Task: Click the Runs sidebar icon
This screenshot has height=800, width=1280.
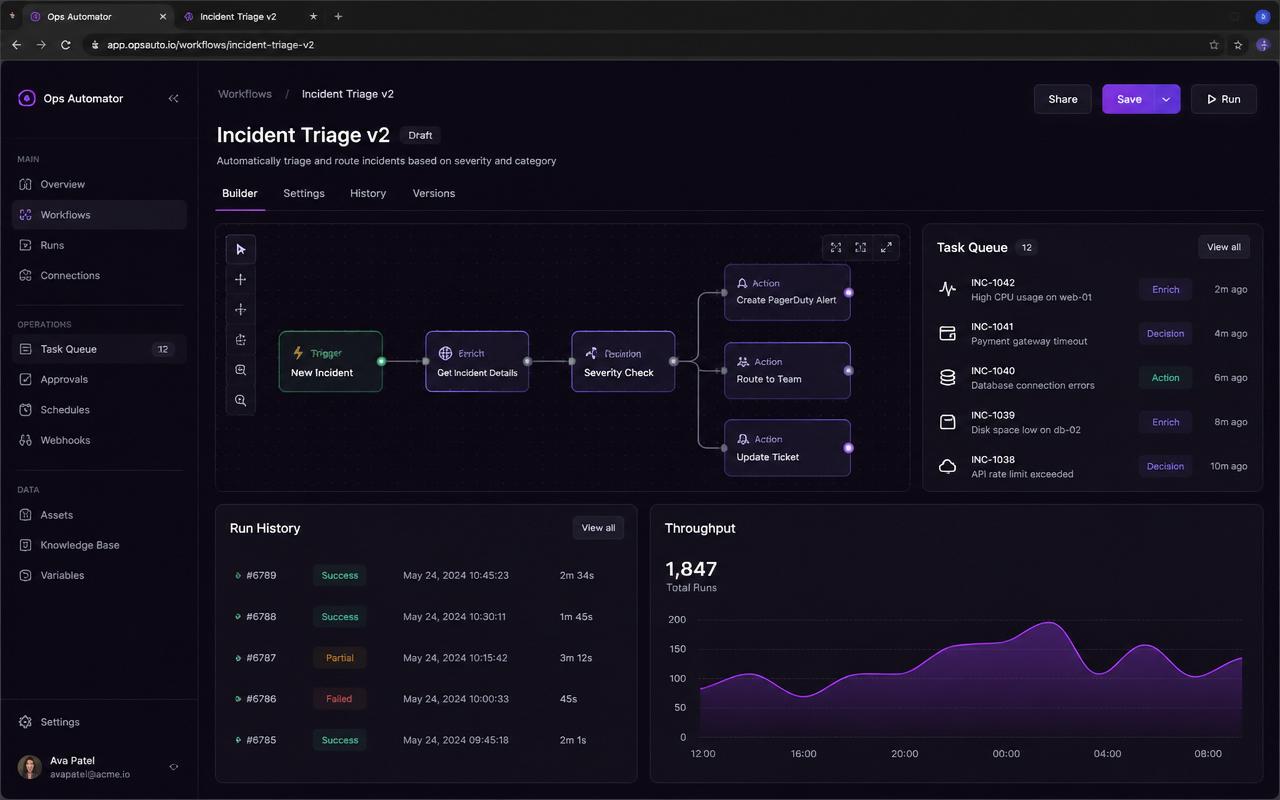Action: pyautogui.click(x=26, y=245)
